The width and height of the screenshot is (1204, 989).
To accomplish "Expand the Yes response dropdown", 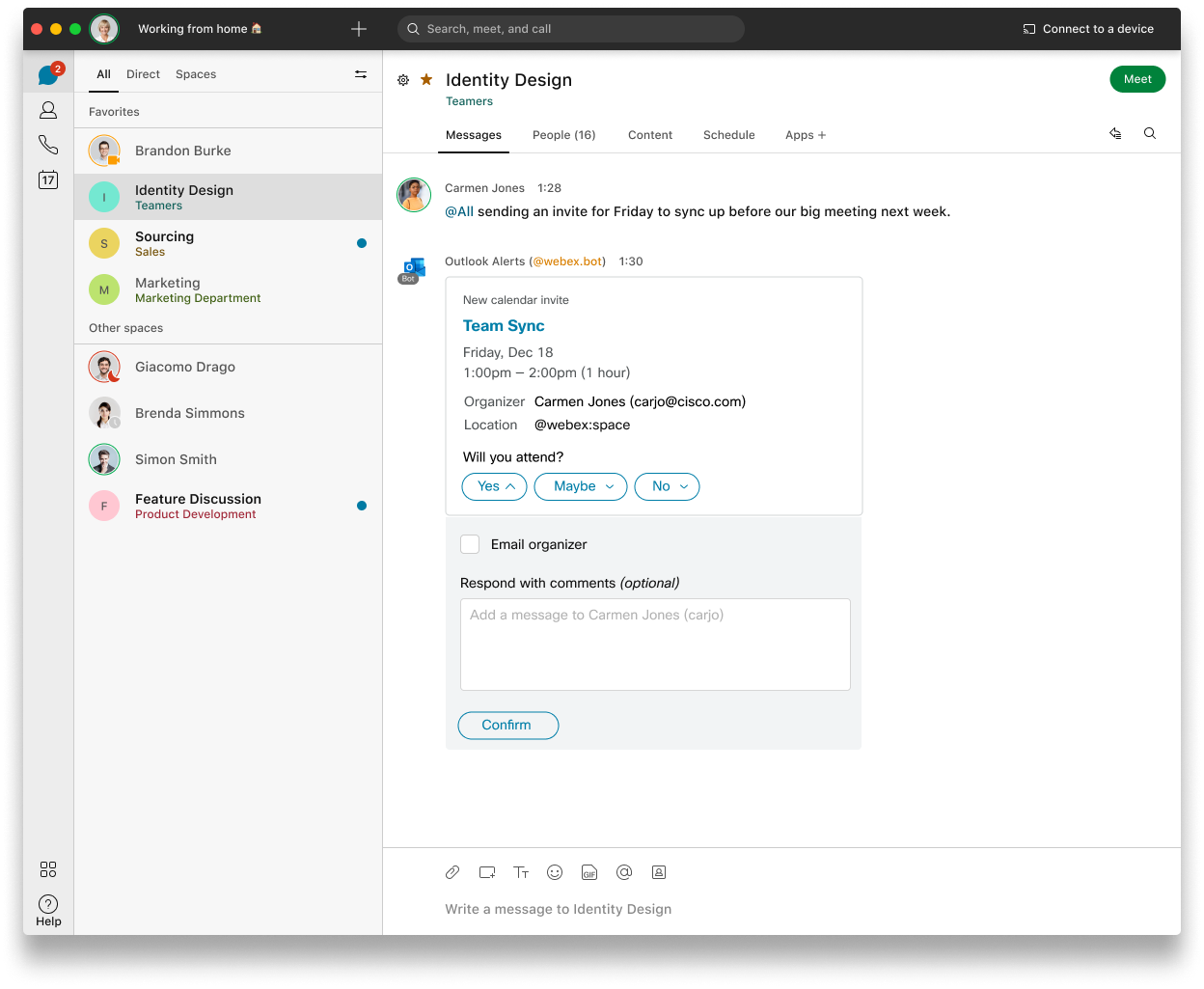I will pos(495,486).
